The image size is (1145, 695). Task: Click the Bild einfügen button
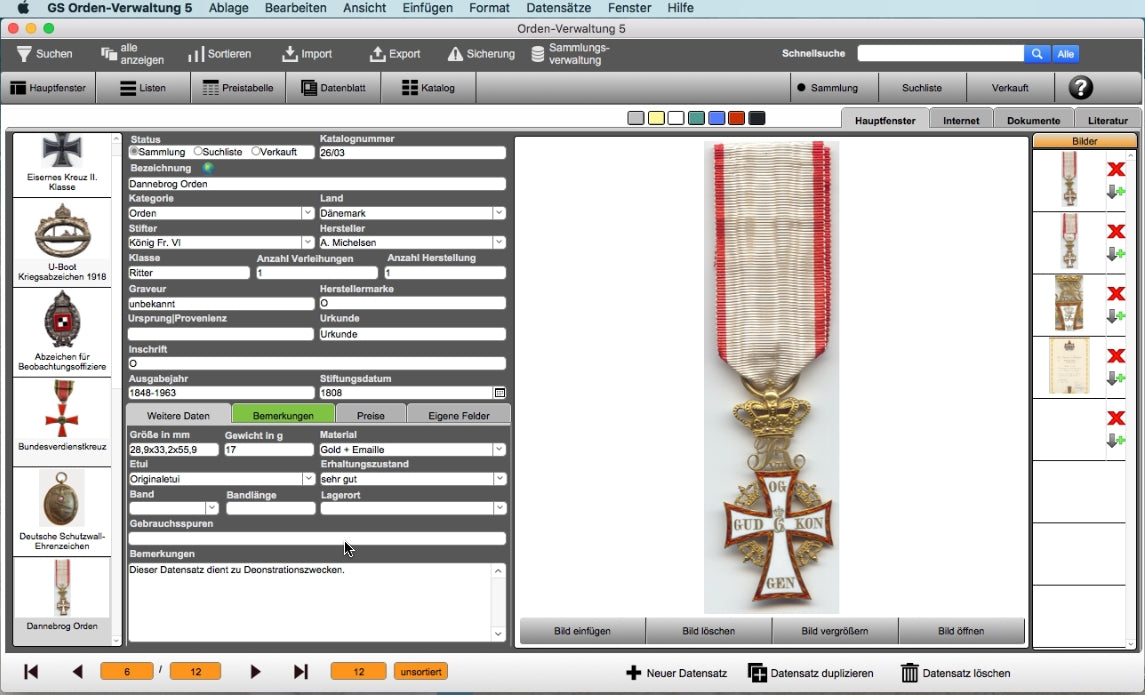[582, 631]
